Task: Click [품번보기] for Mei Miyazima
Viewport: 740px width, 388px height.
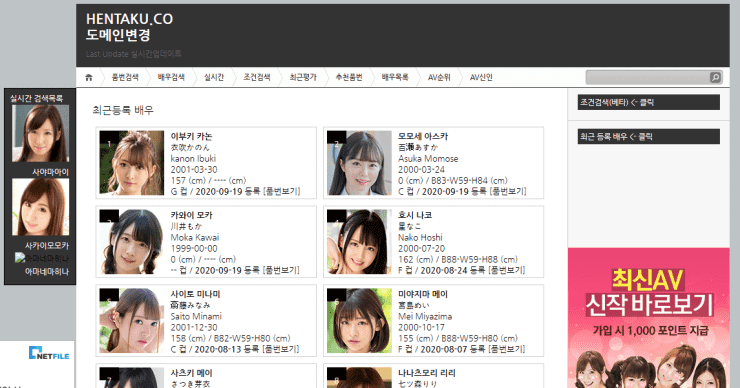Action: (506, 349)
